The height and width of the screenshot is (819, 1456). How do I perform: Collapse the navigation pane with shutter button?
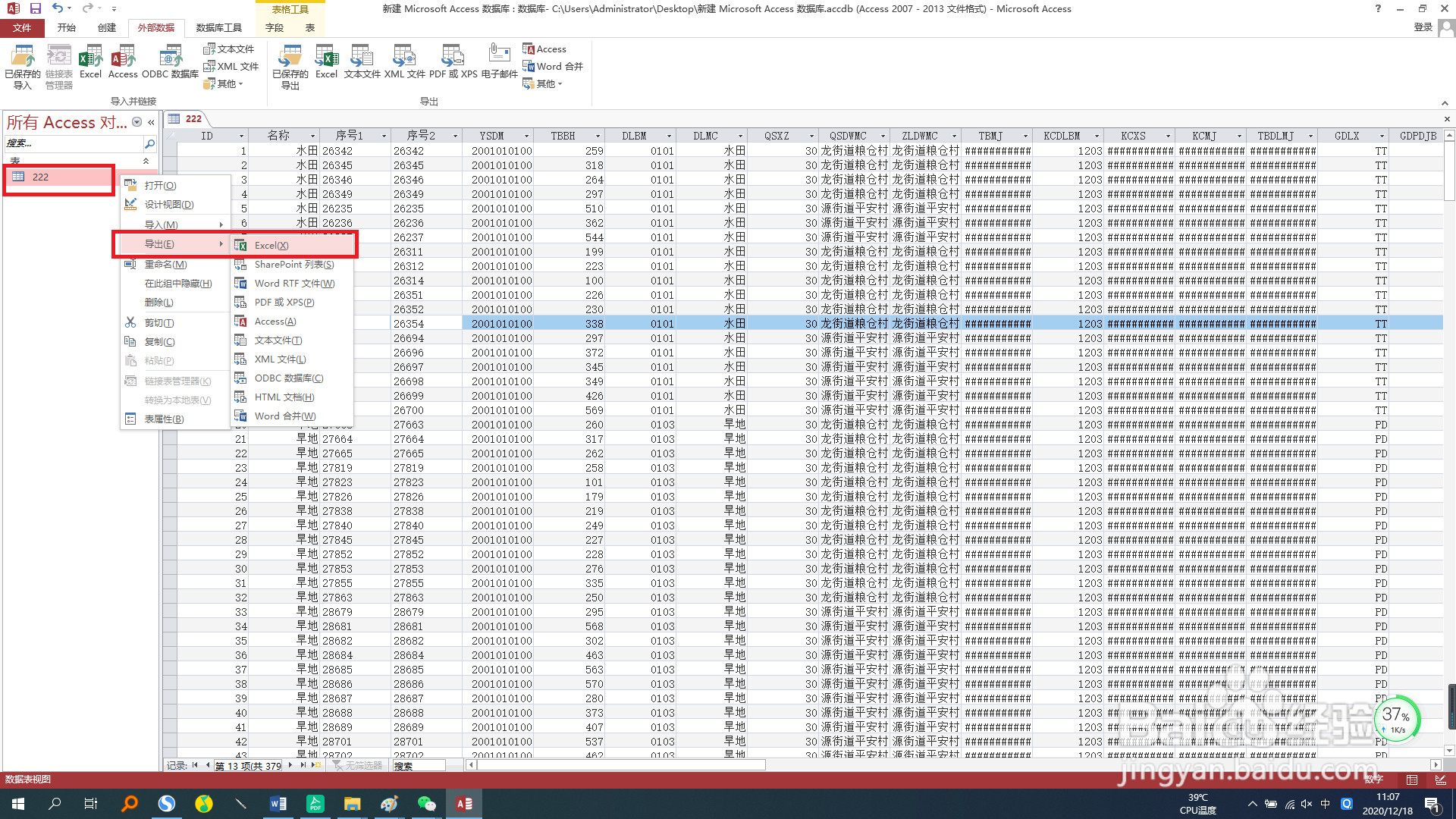151,122
